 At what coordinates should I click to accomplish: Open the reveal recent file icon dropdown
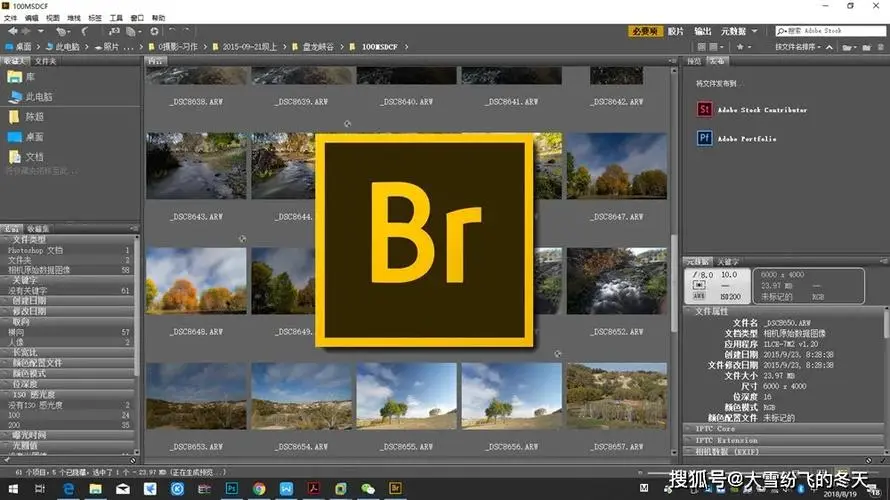pos(62,31)
